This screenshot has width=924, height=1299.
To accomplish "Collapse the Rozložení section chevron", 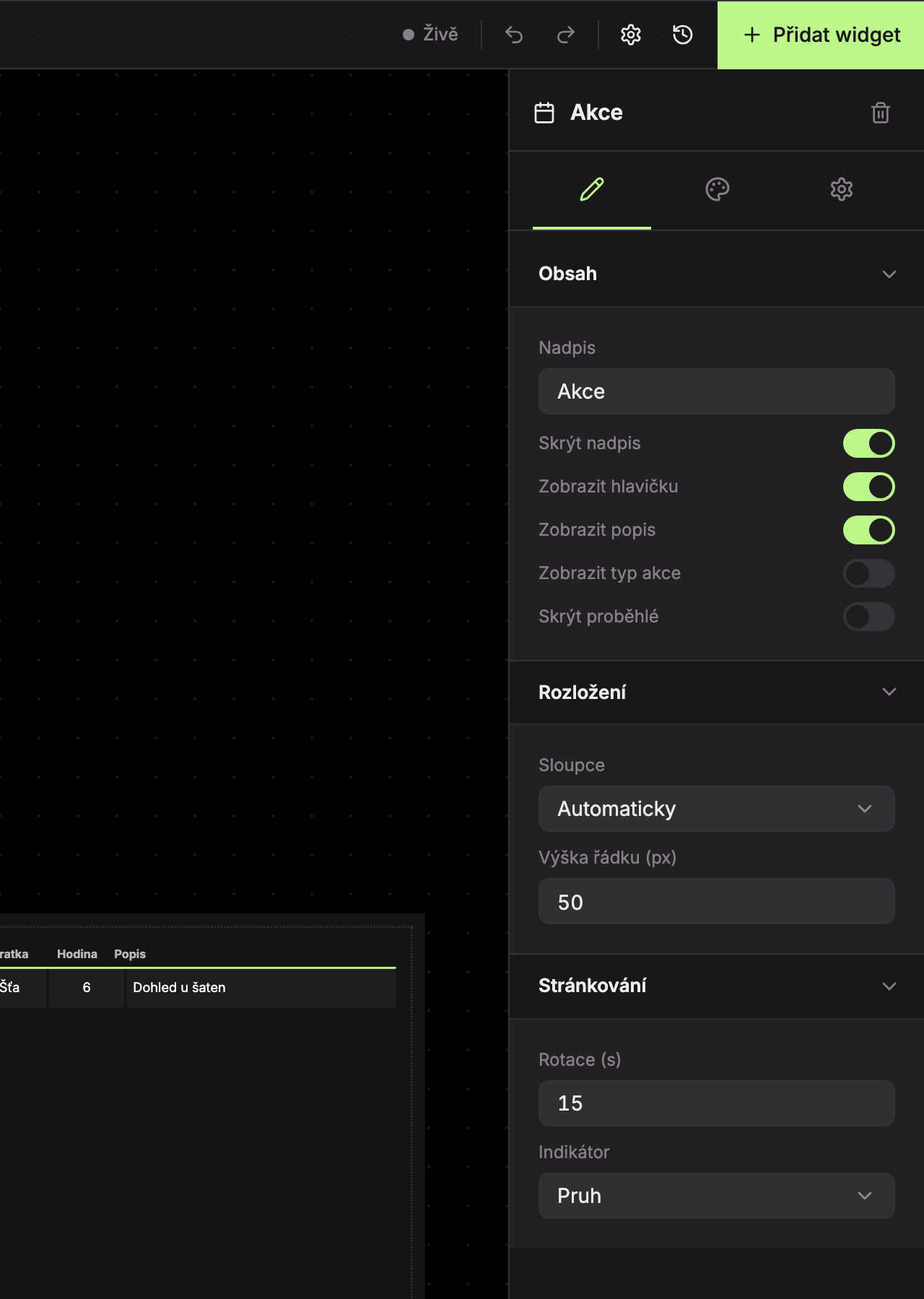I will pos(889,692).
